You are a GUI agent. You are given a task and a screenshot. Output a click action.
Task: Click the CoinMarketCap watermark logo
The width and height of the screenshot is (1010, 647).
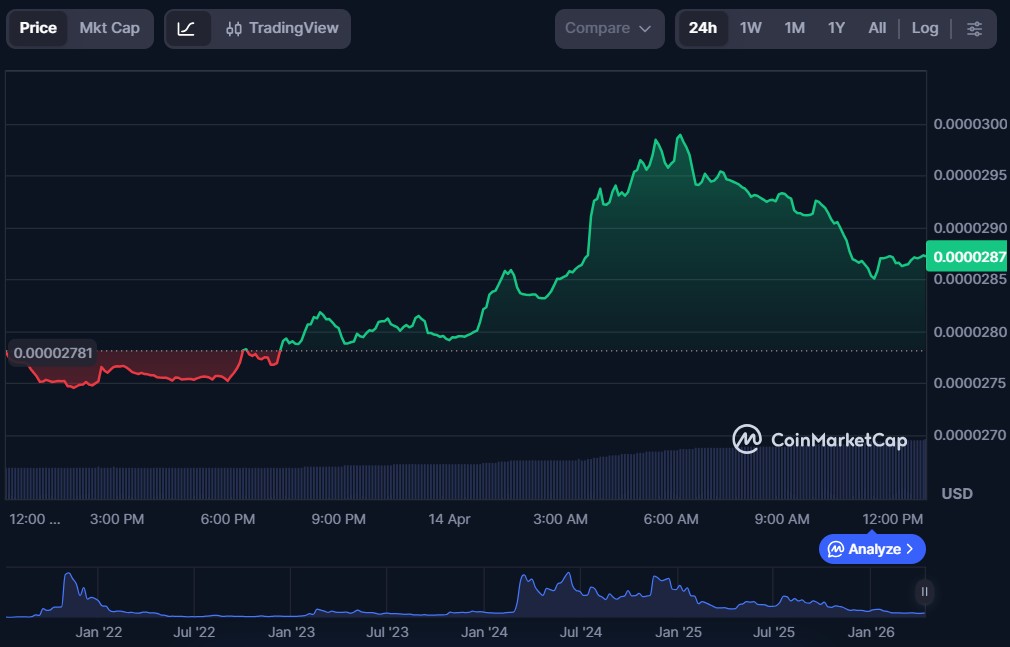[820, 439]
